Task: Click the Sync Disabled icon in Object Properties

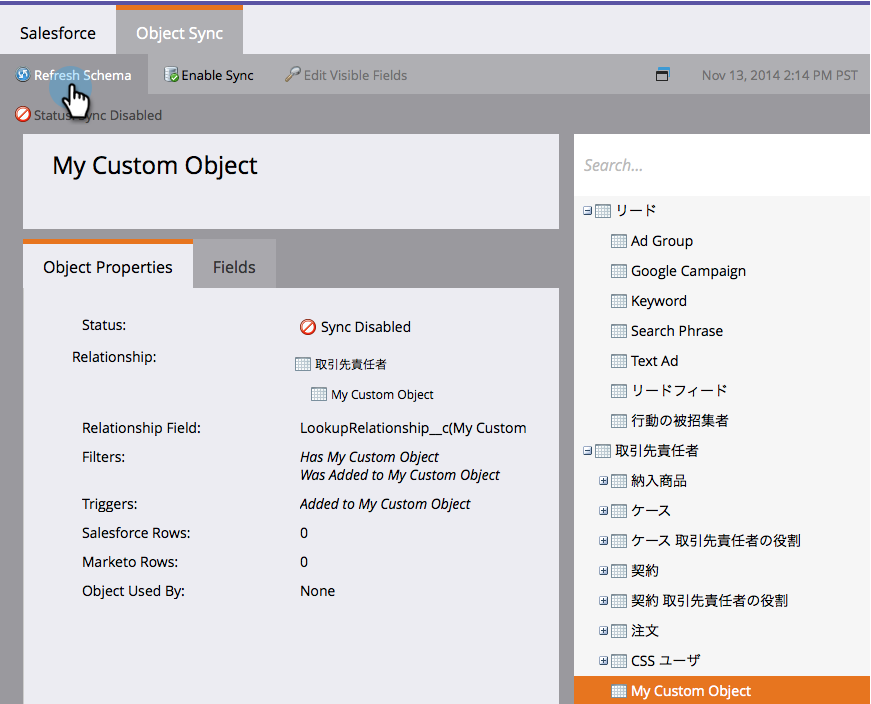Action: click(x=308, y=327)
